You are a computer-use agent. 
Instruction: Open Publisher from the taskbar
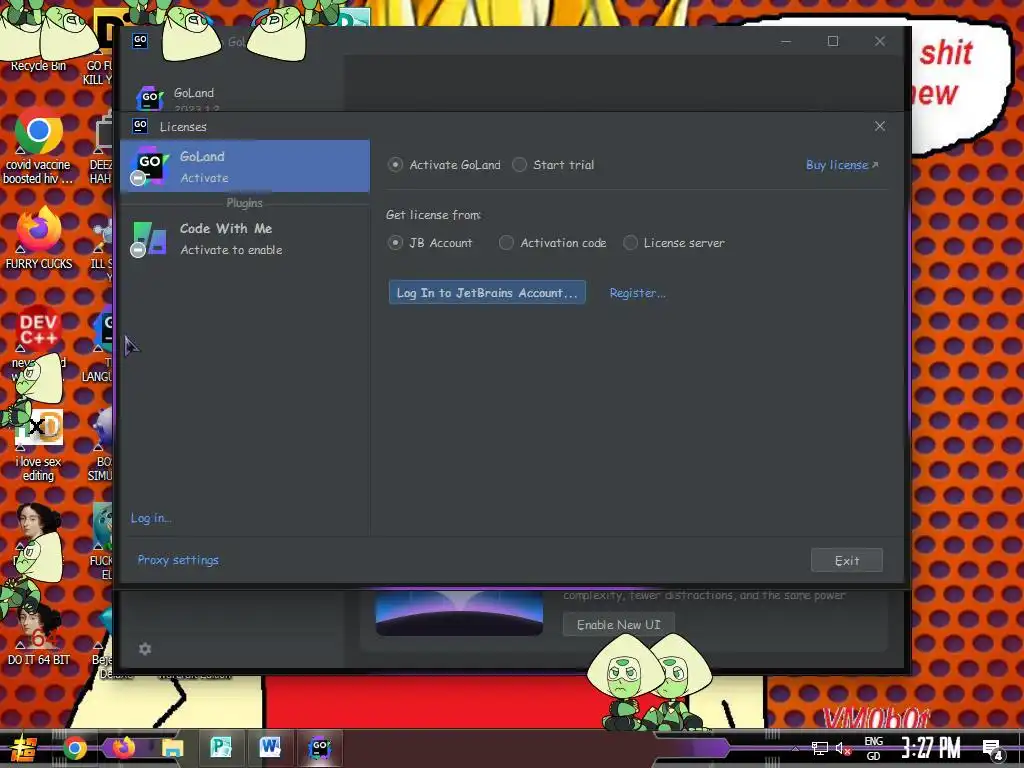[221, 747]
